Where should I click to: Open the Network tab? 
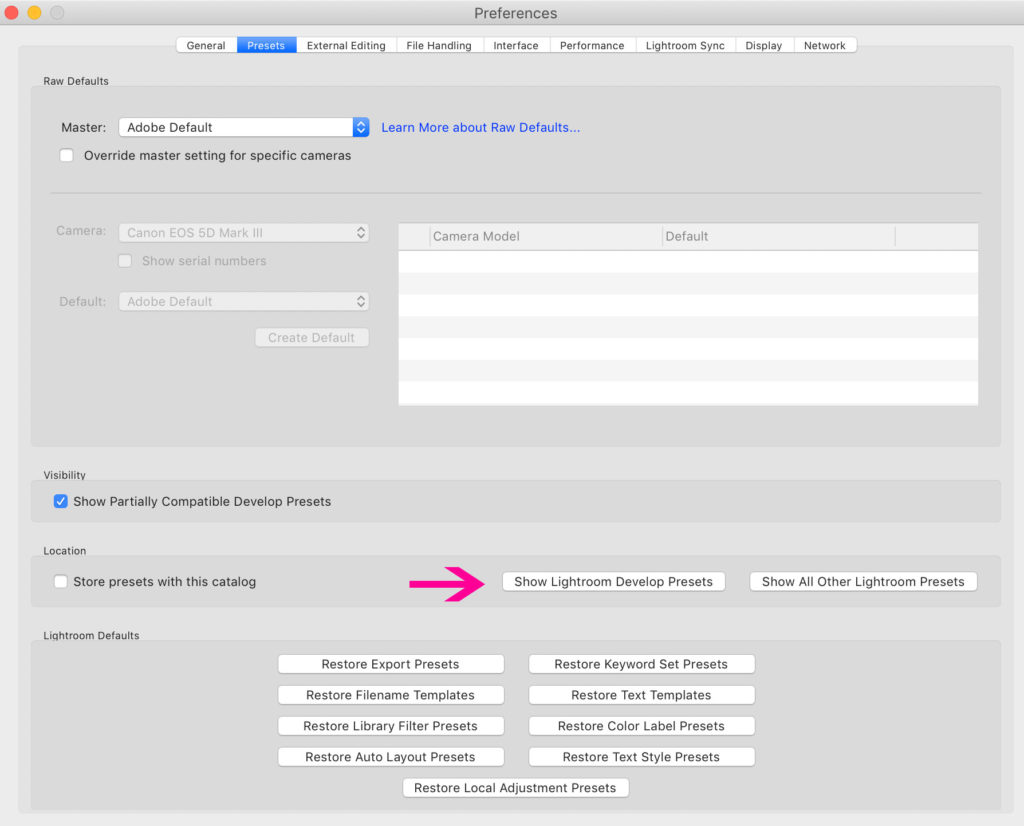[x=824, y=46]
